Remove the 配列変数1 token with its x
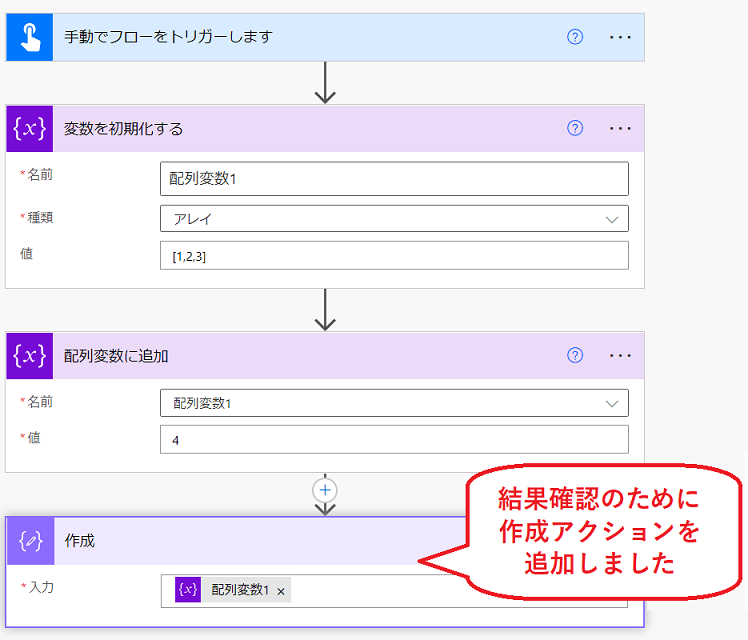 pyautogui.click(x=281, y=591)
